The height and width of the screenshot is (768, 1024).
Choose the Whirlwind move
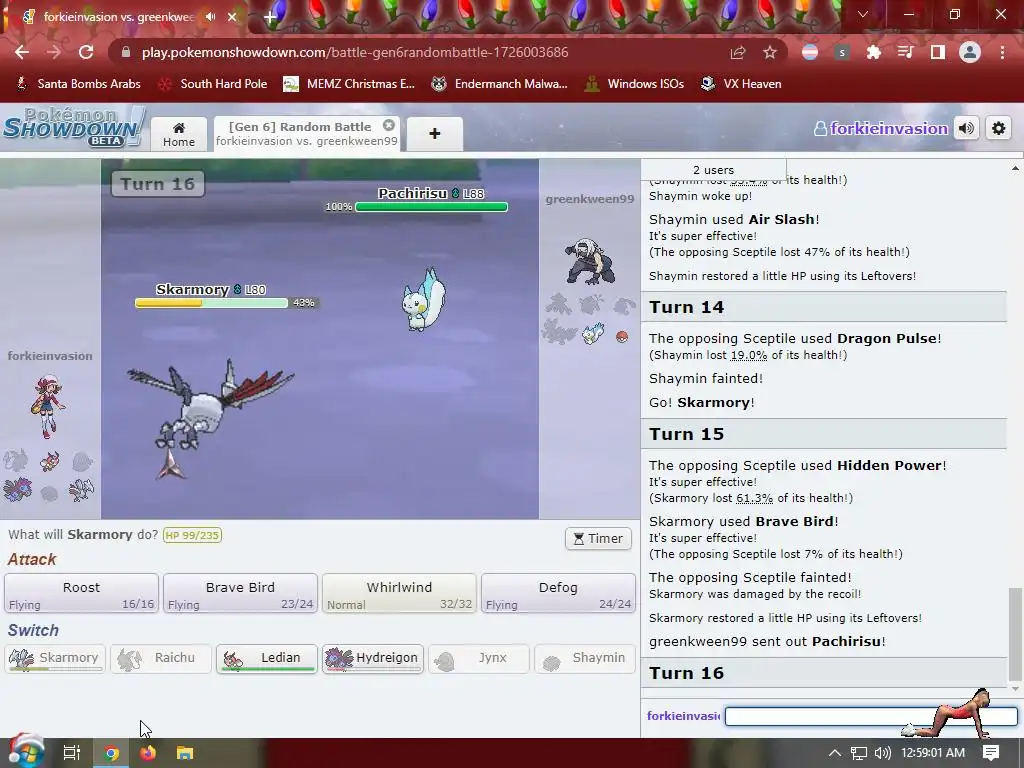click(399, 594)
